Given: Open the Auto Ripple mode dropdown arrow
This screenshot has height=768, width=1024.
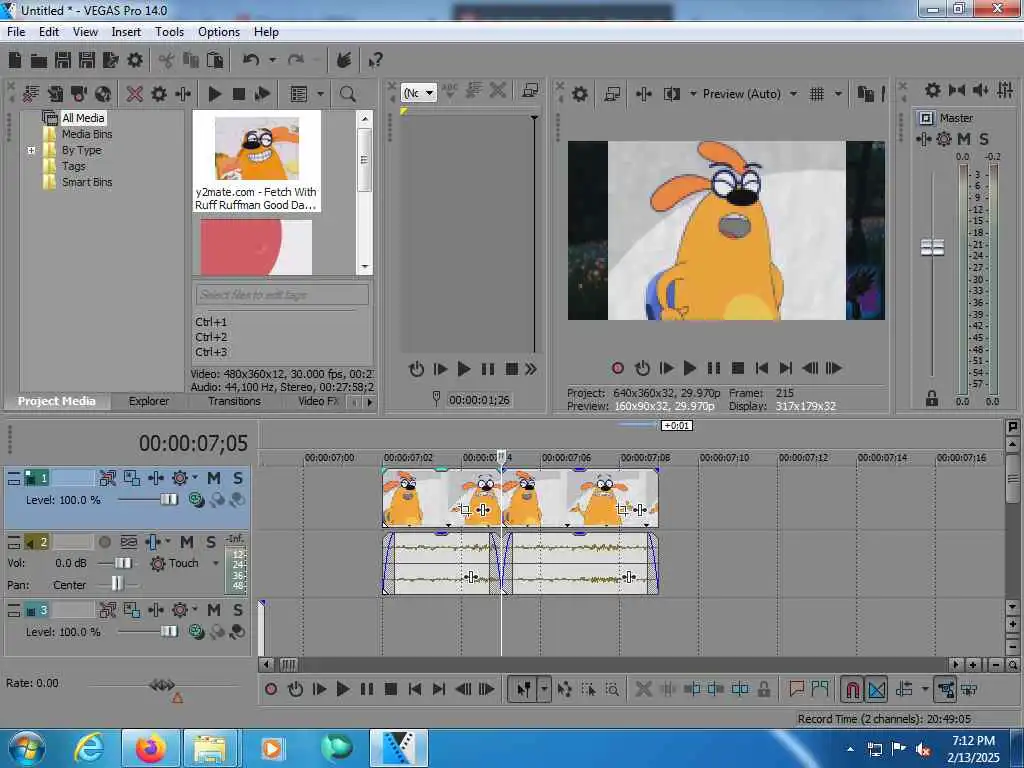Looking at the screenshot, I should 925,689.
